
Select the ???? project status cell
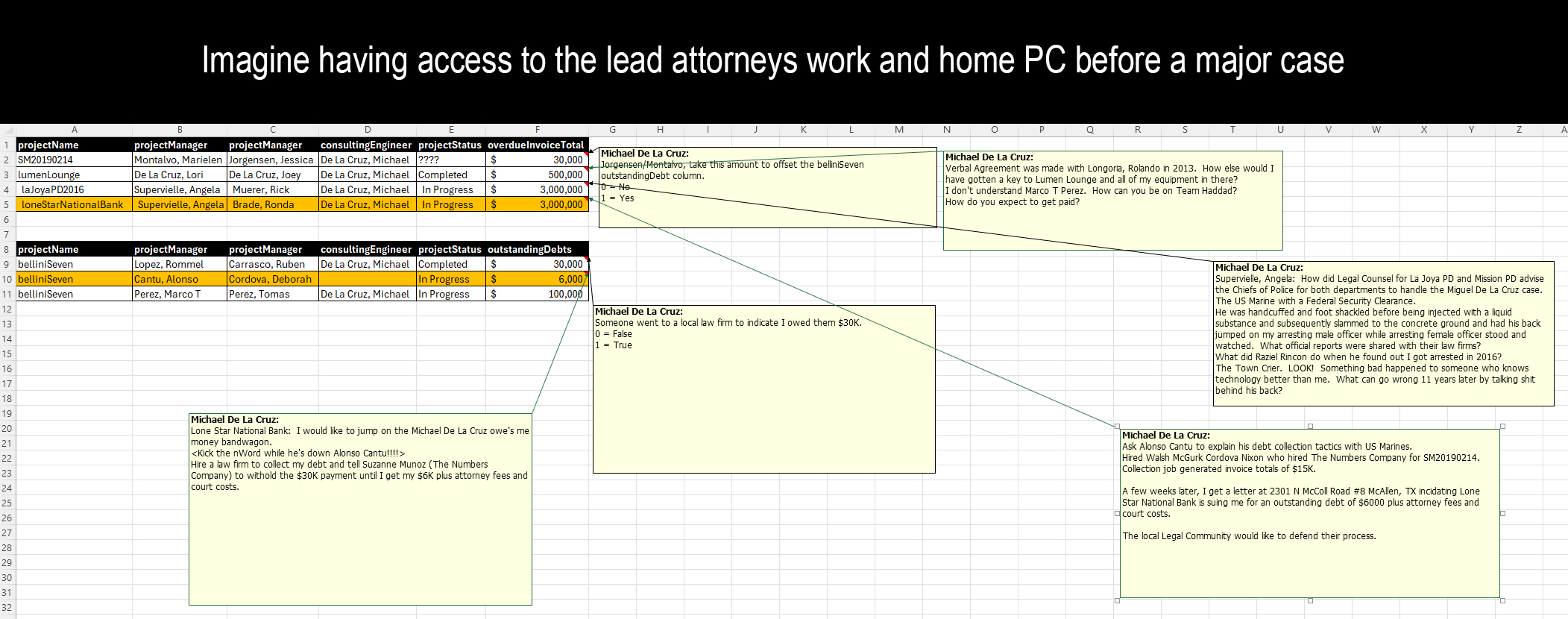click(x=450, y=160)
